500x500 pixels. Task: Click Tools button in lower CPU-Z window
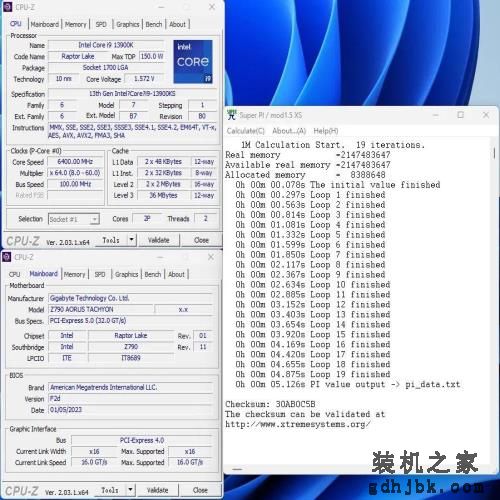click(110, 490)
